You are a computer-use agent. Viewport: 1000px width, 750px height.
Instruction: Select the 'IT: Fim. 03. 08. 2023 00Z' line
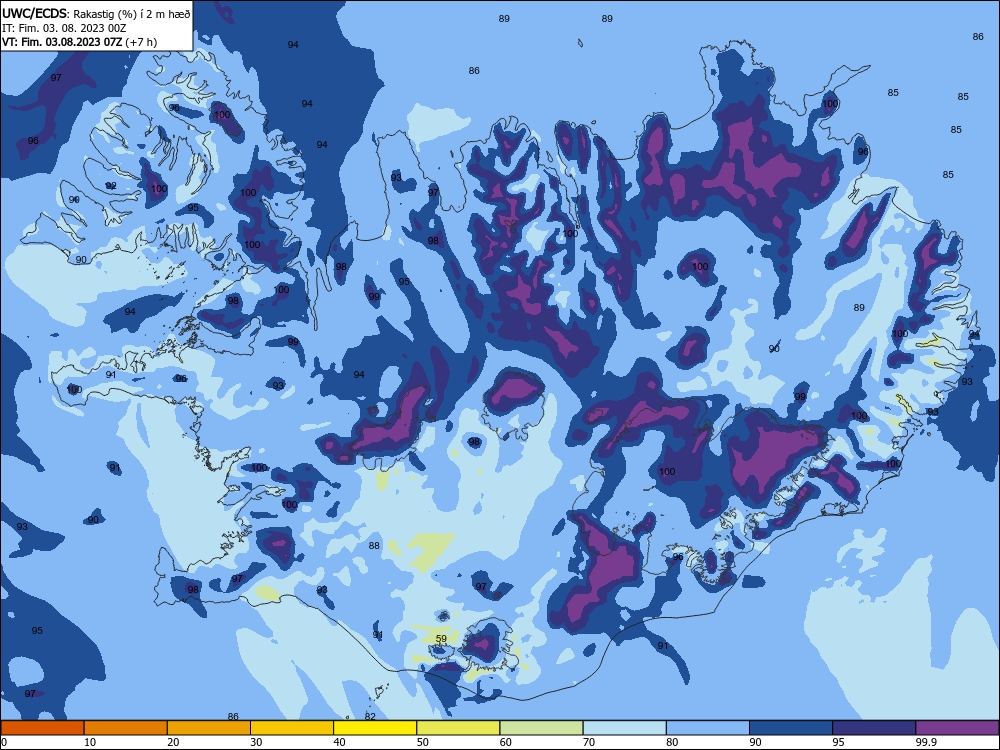tap(64, 28)
